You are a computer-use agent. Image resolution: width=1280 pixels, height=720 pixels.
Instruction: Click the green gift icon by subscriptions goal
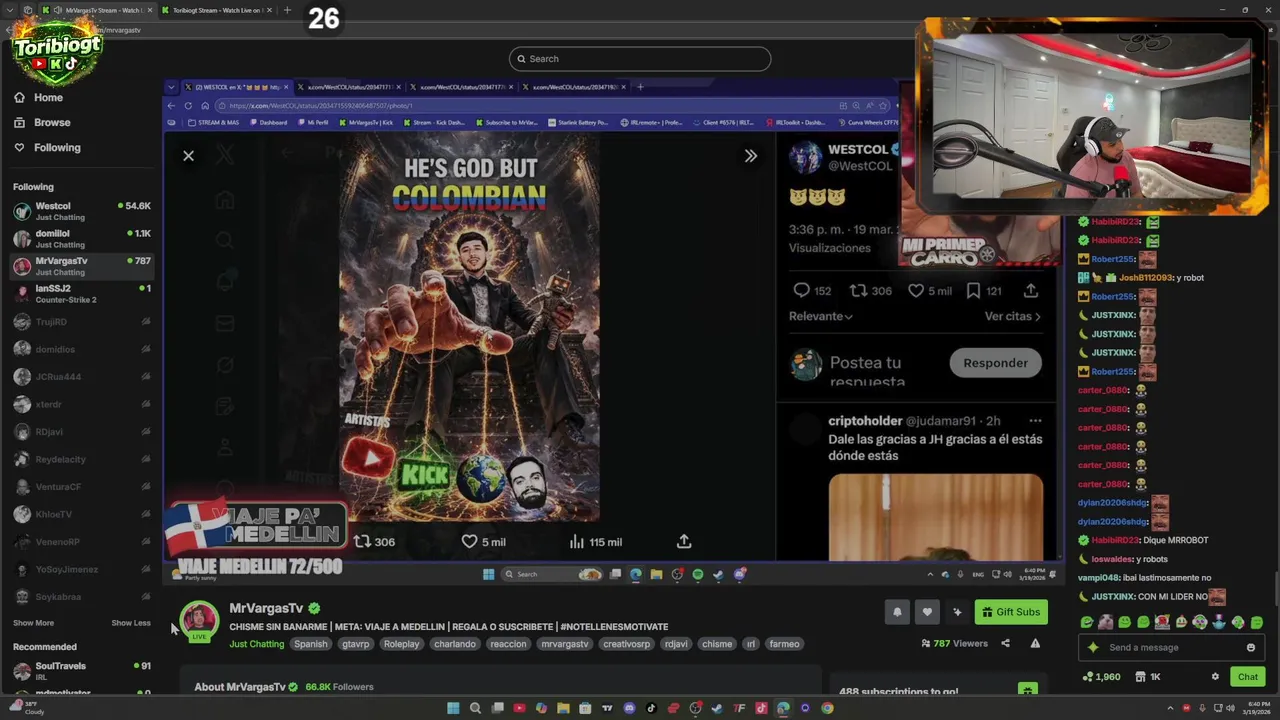coord(1027,690)
